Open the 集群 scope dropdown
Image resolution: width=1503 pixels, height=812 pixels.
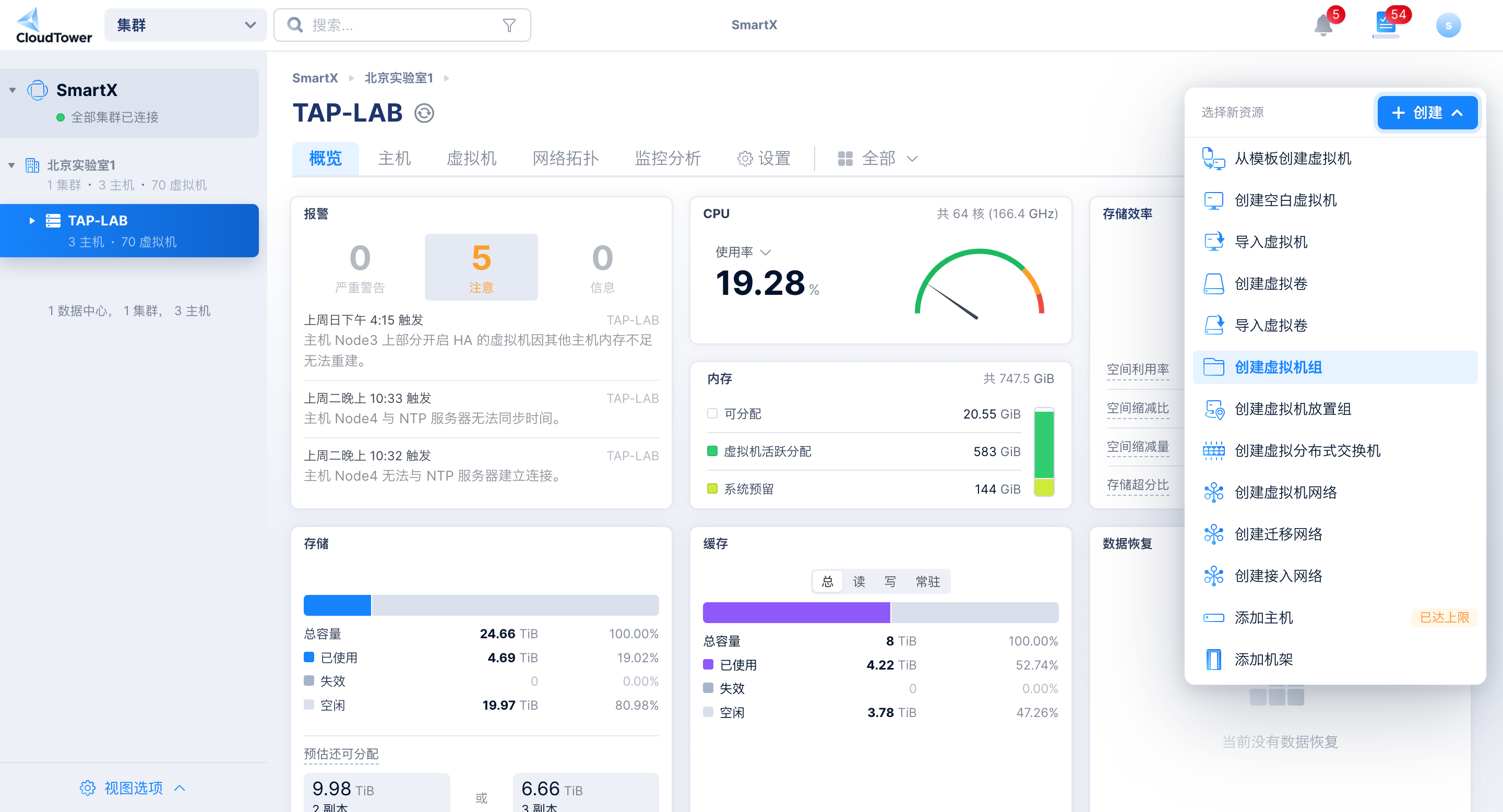[186, 25]
